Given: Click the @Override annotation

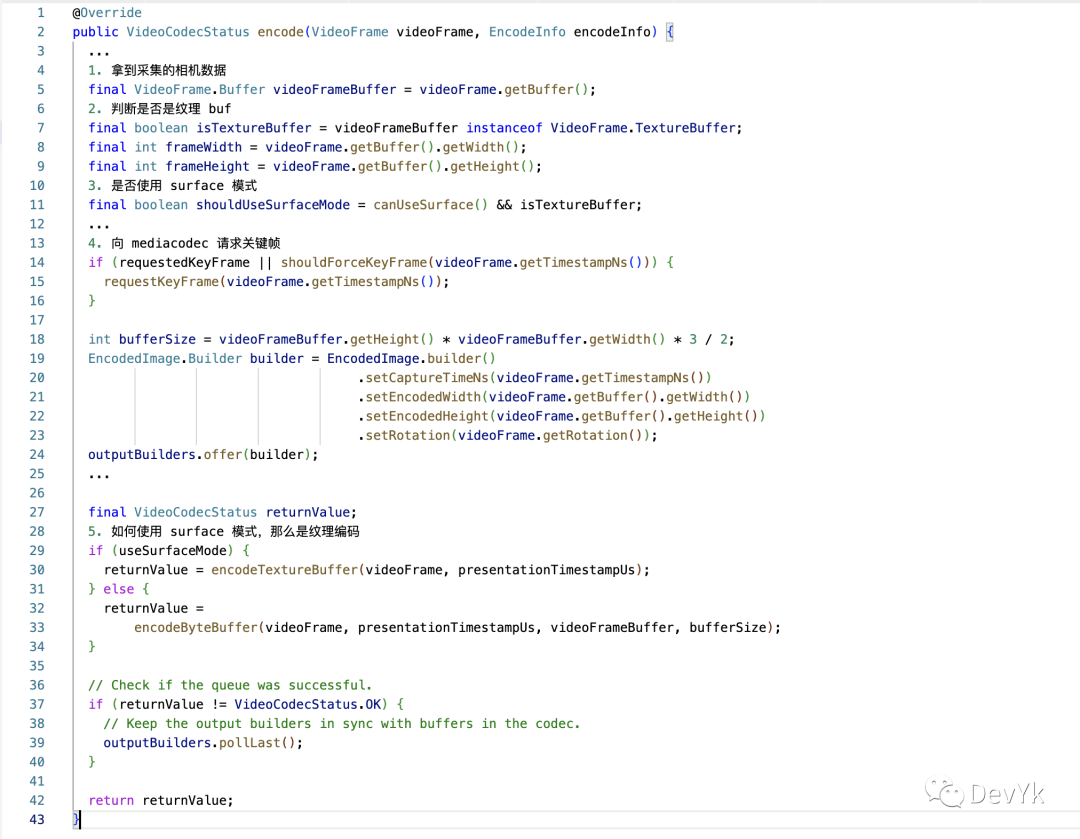Looking at the screenshot, I should click(x=107, y=13).
